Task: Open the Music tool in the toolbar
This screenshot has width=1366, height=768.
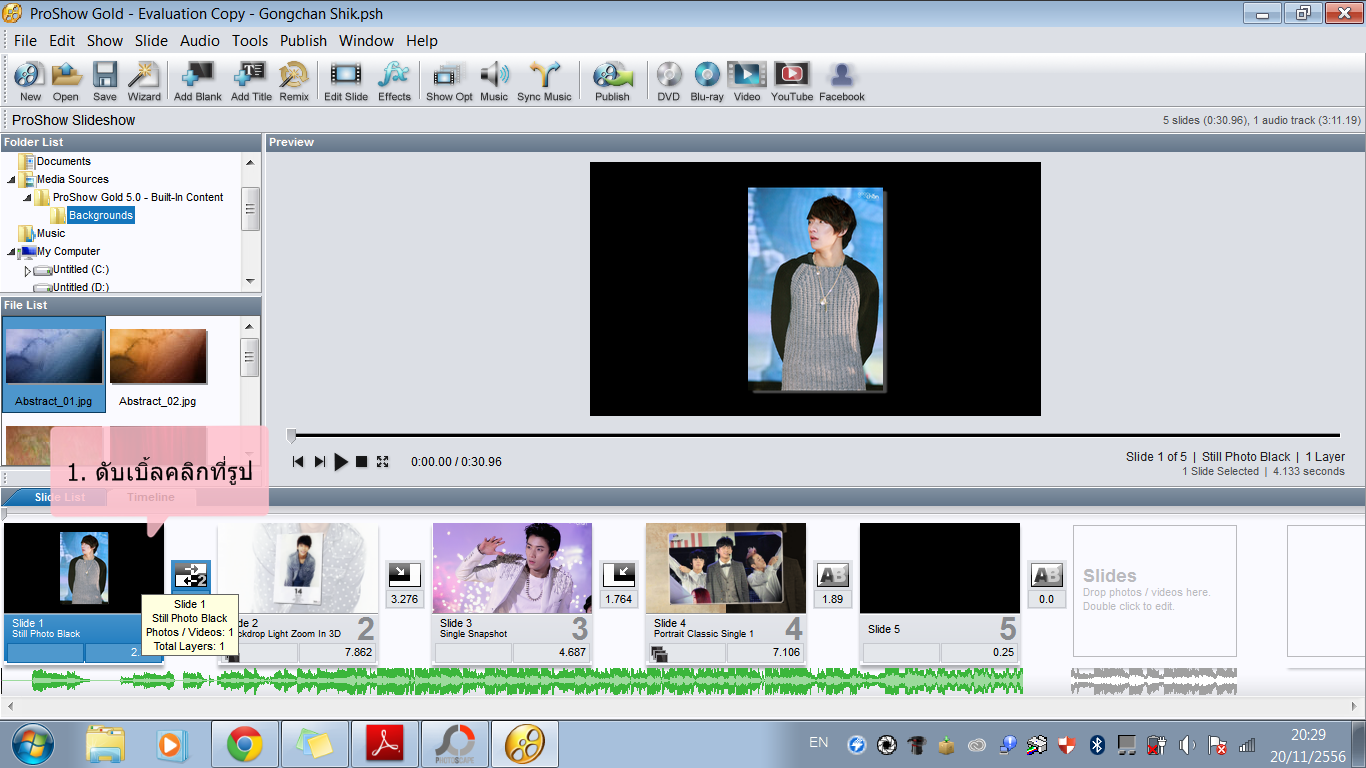Action: (x=494, y=81)
